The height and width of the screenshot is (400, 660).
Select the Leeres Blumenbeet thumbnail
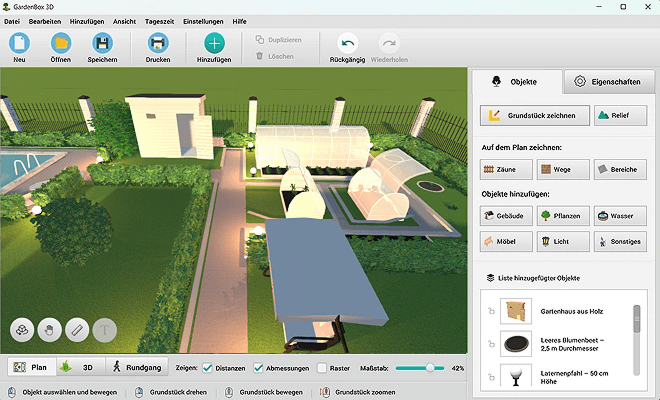coord(516,344)
